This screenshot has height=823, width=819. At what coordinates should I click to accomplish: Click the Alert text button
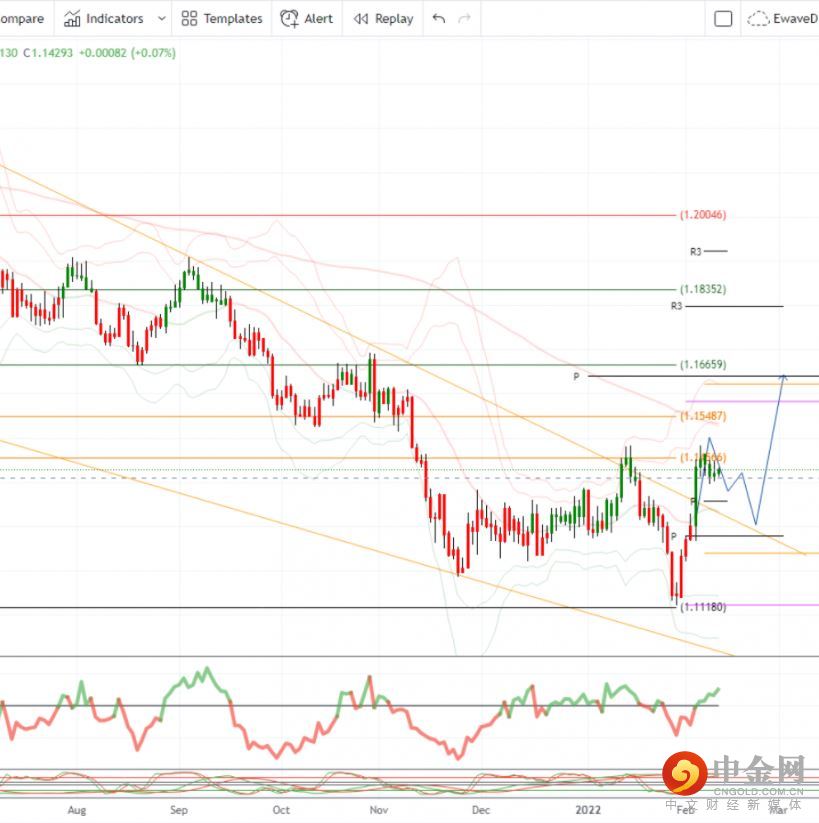pyautogui.click(x=319, y=19)
